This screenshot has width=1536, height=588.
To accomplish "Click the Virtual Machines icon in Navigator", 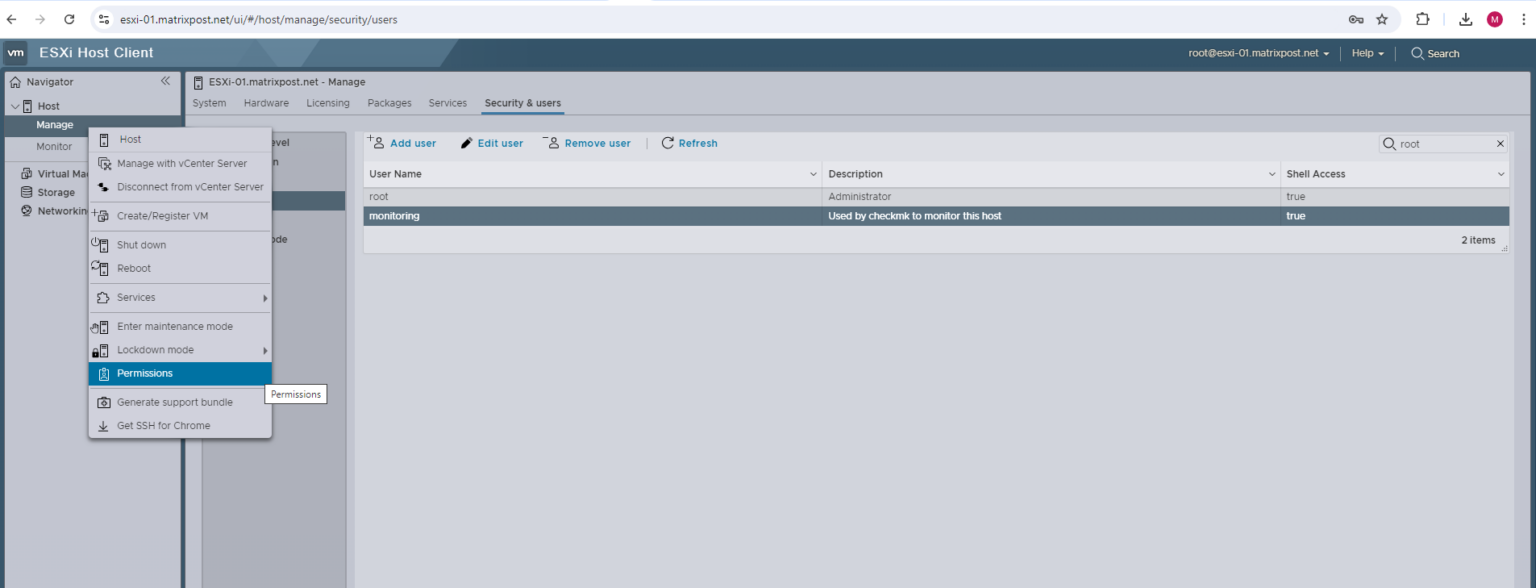I will [27, 172].
